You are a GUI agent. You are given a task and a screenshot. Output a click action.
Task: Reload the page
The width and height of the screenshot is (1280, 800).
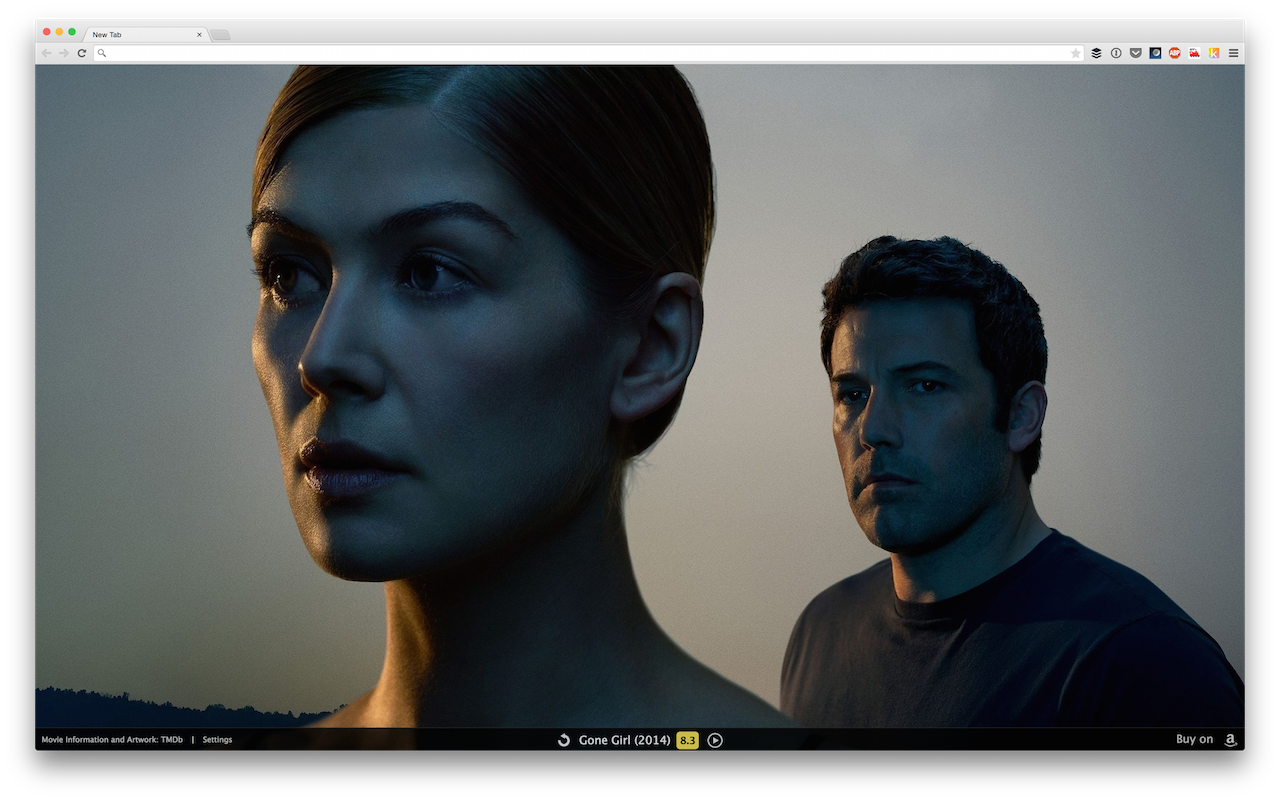click(x=82, y=53)
